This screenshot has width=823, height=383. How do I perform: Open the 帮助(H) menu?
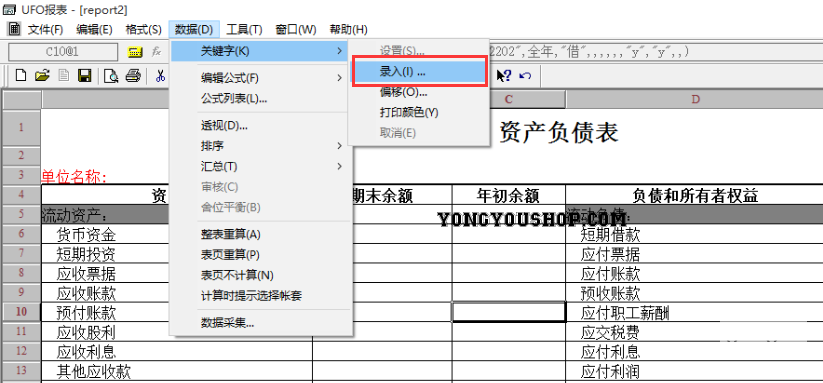pyautogui.click(x=349, y=29)
